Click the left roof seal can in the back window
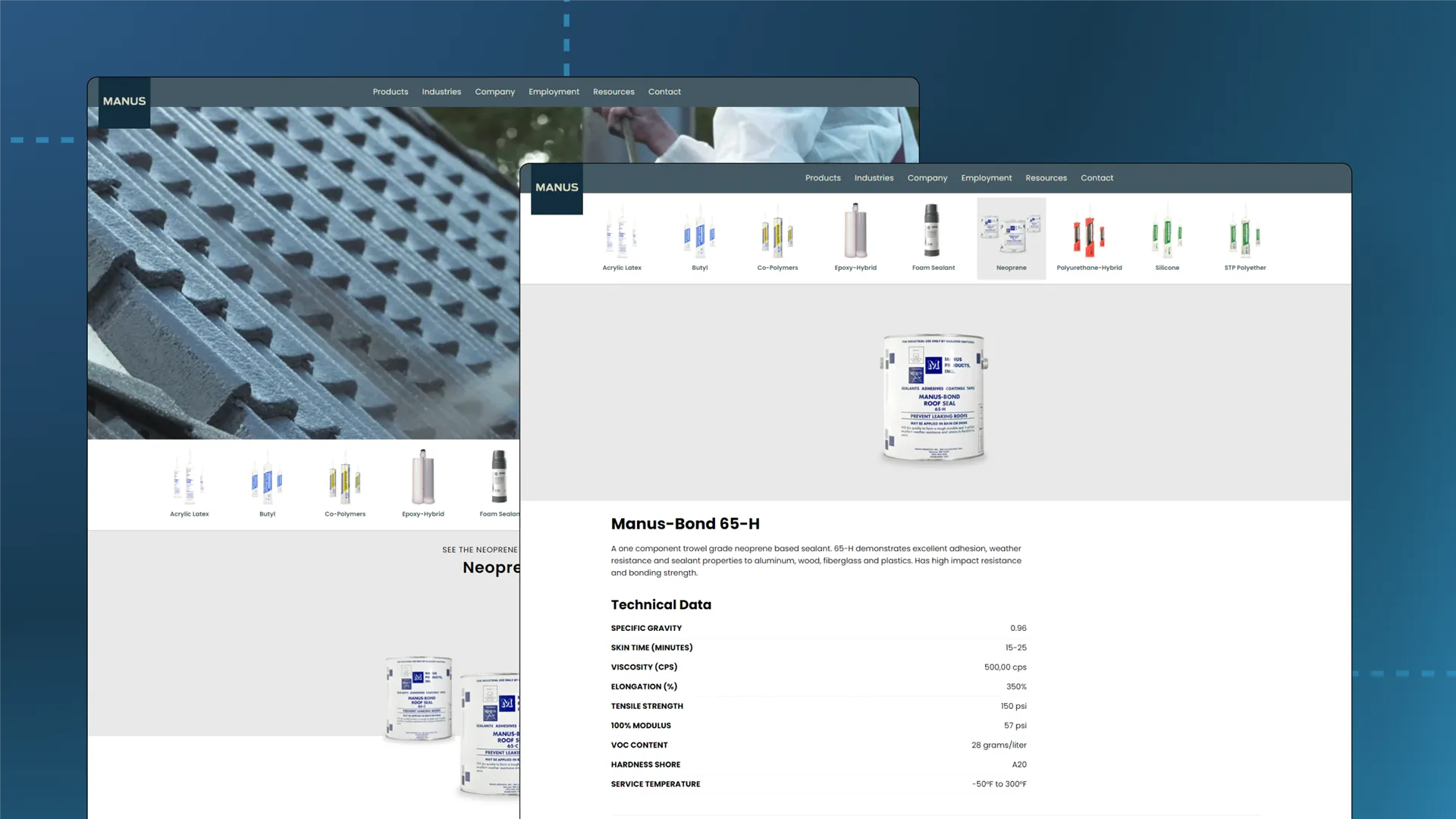 (419, 698)
